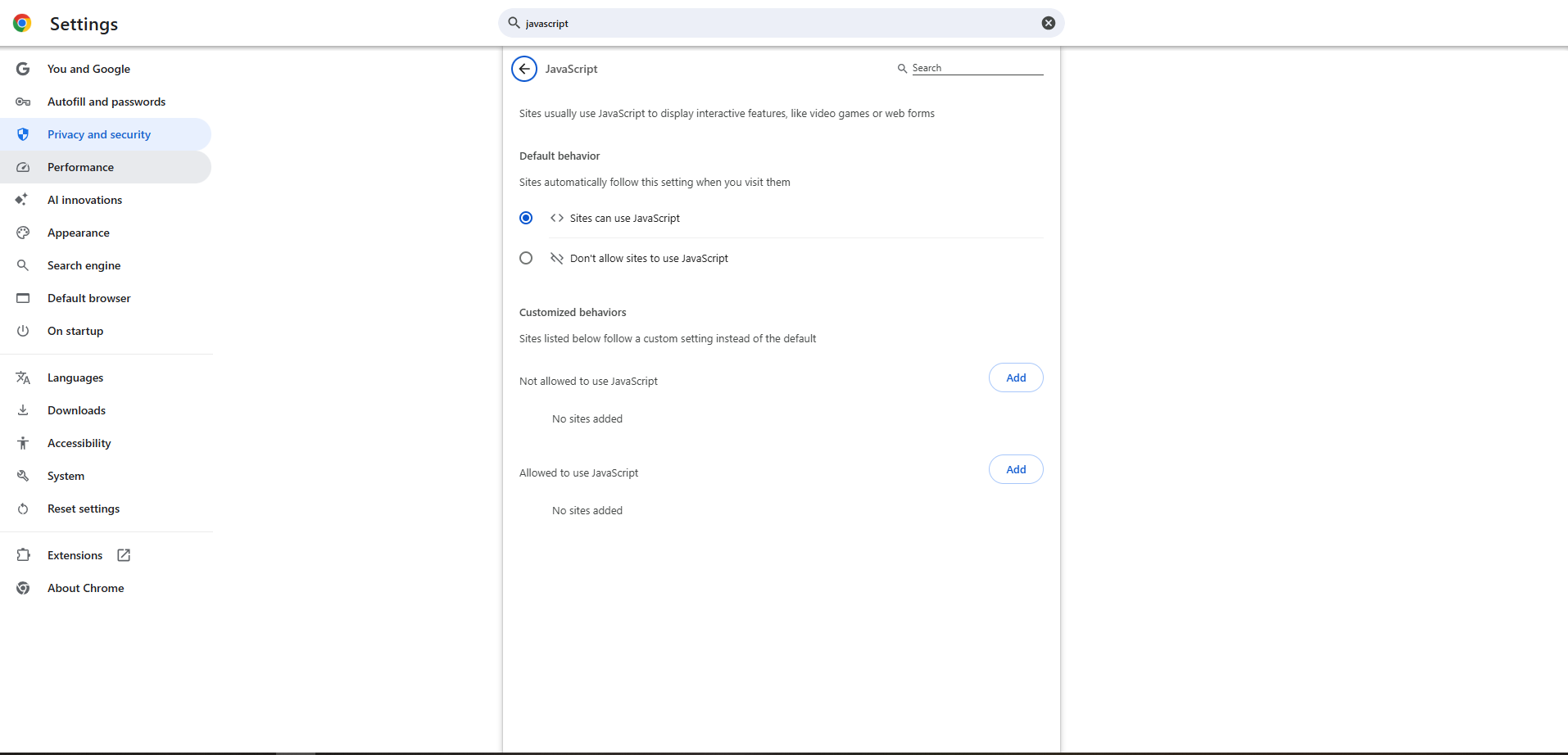Switch to the Search engine section
Viewport: 1568px width, 755px height.
tap(84, 265)
